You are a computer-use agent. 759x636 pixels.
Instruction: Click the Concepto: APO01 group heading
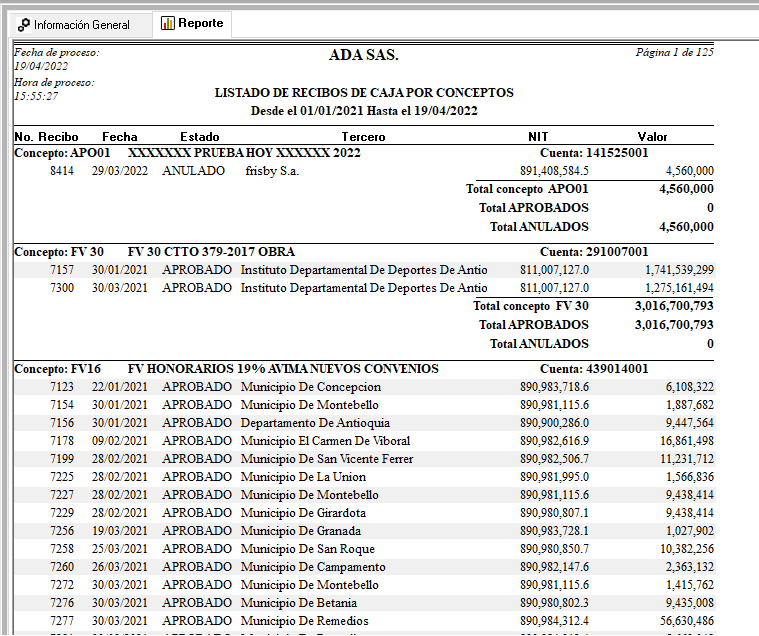point(62,153)
